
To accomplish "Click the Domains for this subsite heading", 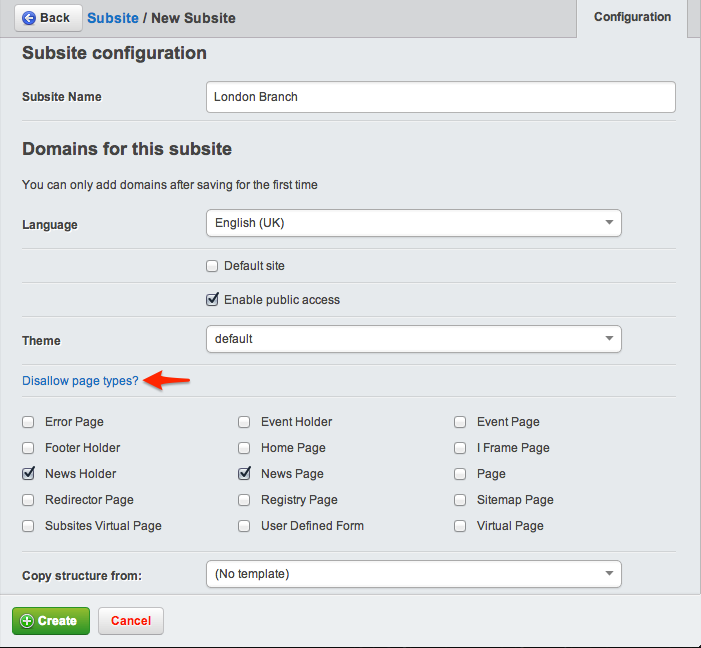I will [x=127, y=148].
